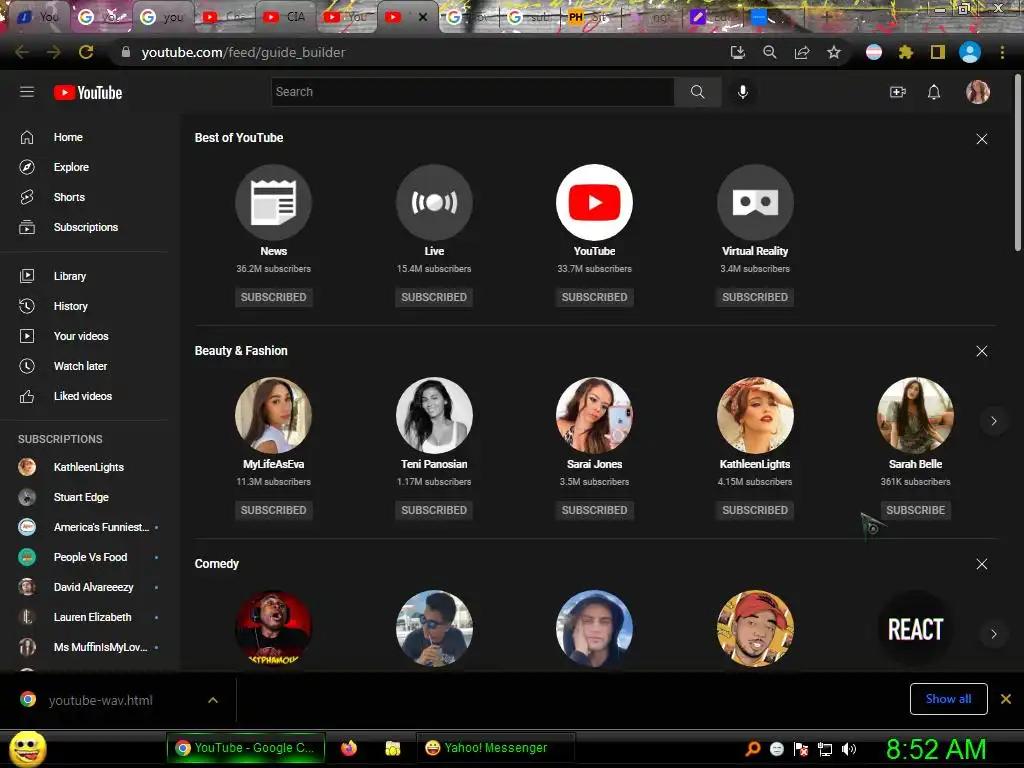Open People Vs Food subscription

tap(90, 557)
